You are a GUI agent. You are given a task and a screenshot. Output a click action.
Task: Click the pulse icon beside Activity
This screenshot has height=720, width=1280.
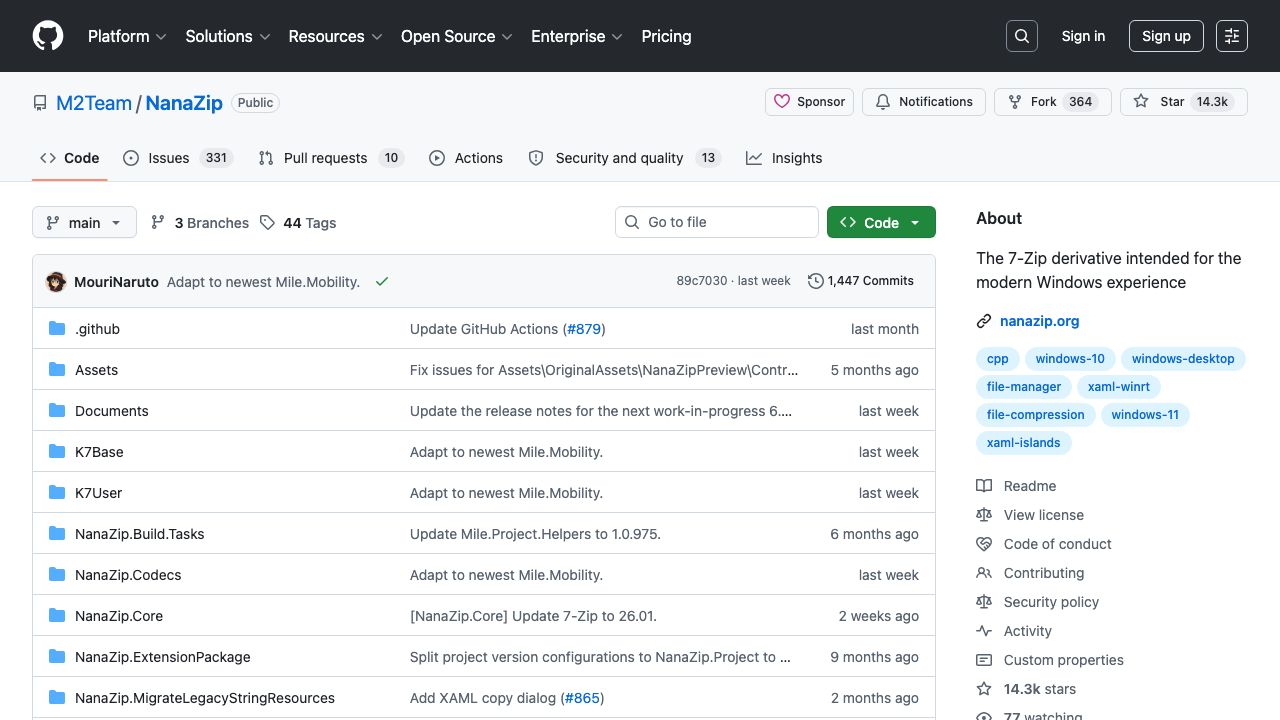pyautogui.click(x=984, y=631)
